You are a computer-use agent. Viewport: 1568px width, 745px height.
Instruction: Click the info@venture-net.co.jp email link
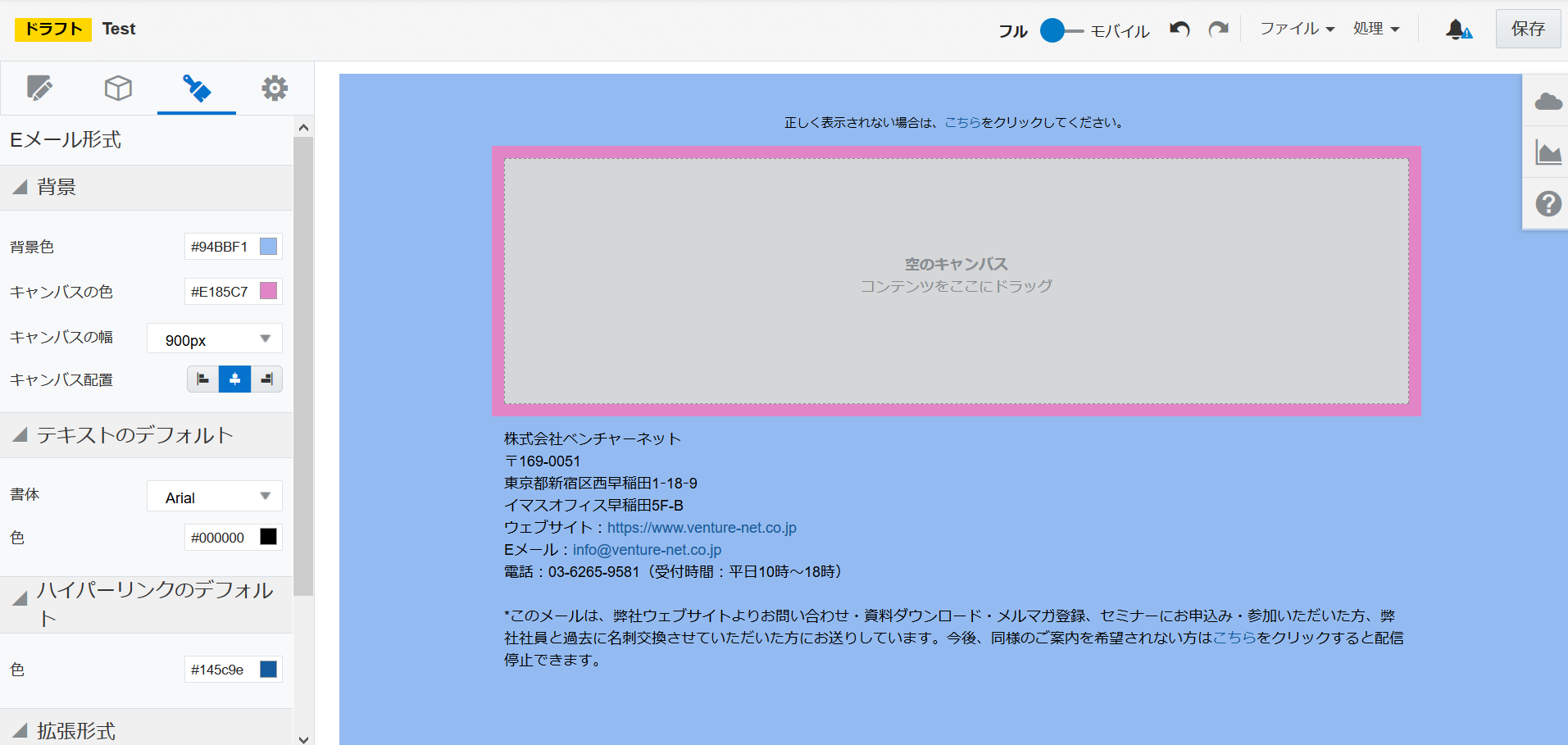pos(647,550)
